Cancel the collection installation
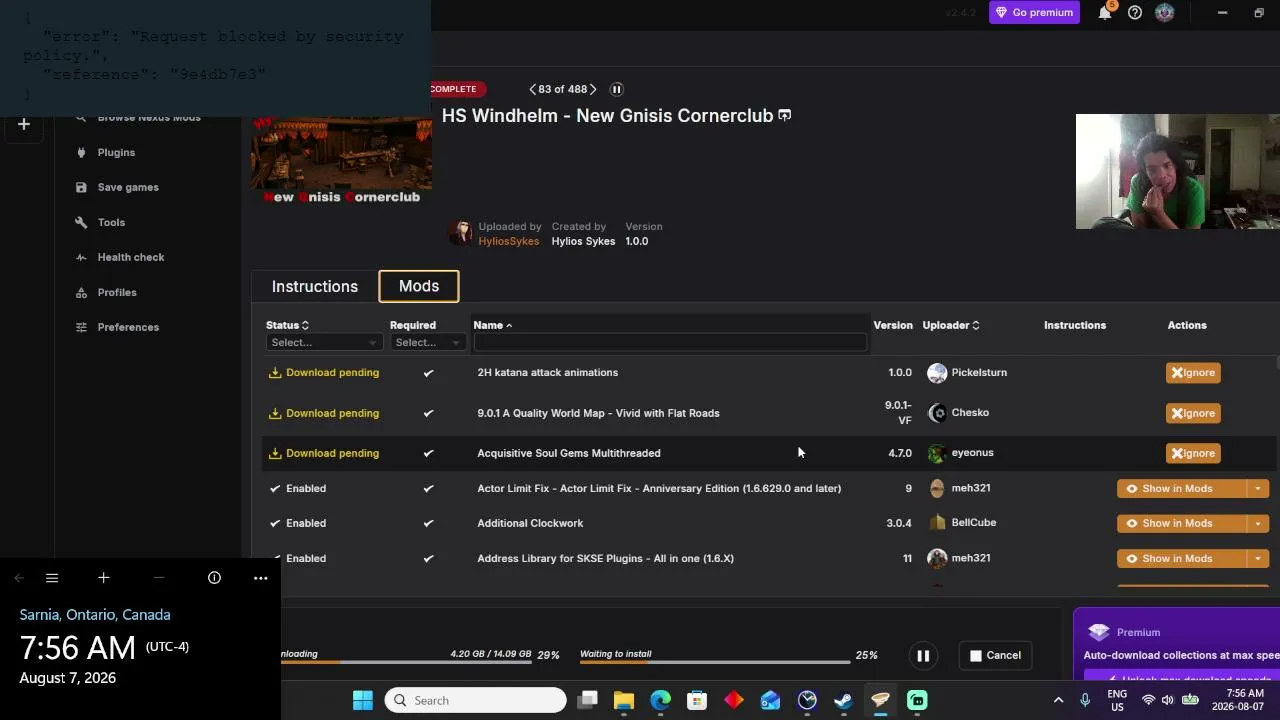The image size is (1280, 720). 995,656
